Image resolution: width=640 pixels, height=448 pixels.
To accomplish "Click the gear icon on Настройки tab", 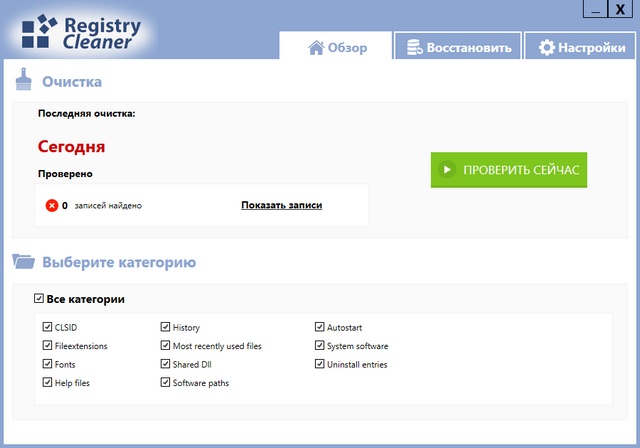I will 546,47.
